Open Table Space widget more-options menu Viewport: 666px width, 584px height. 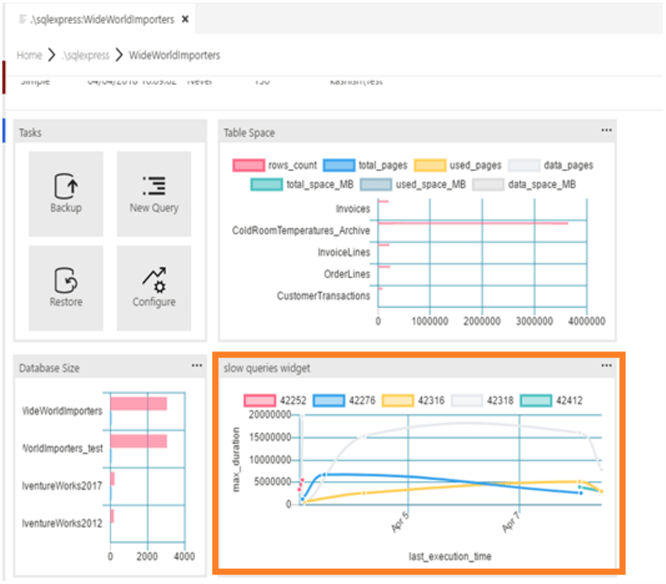[607, 130]
